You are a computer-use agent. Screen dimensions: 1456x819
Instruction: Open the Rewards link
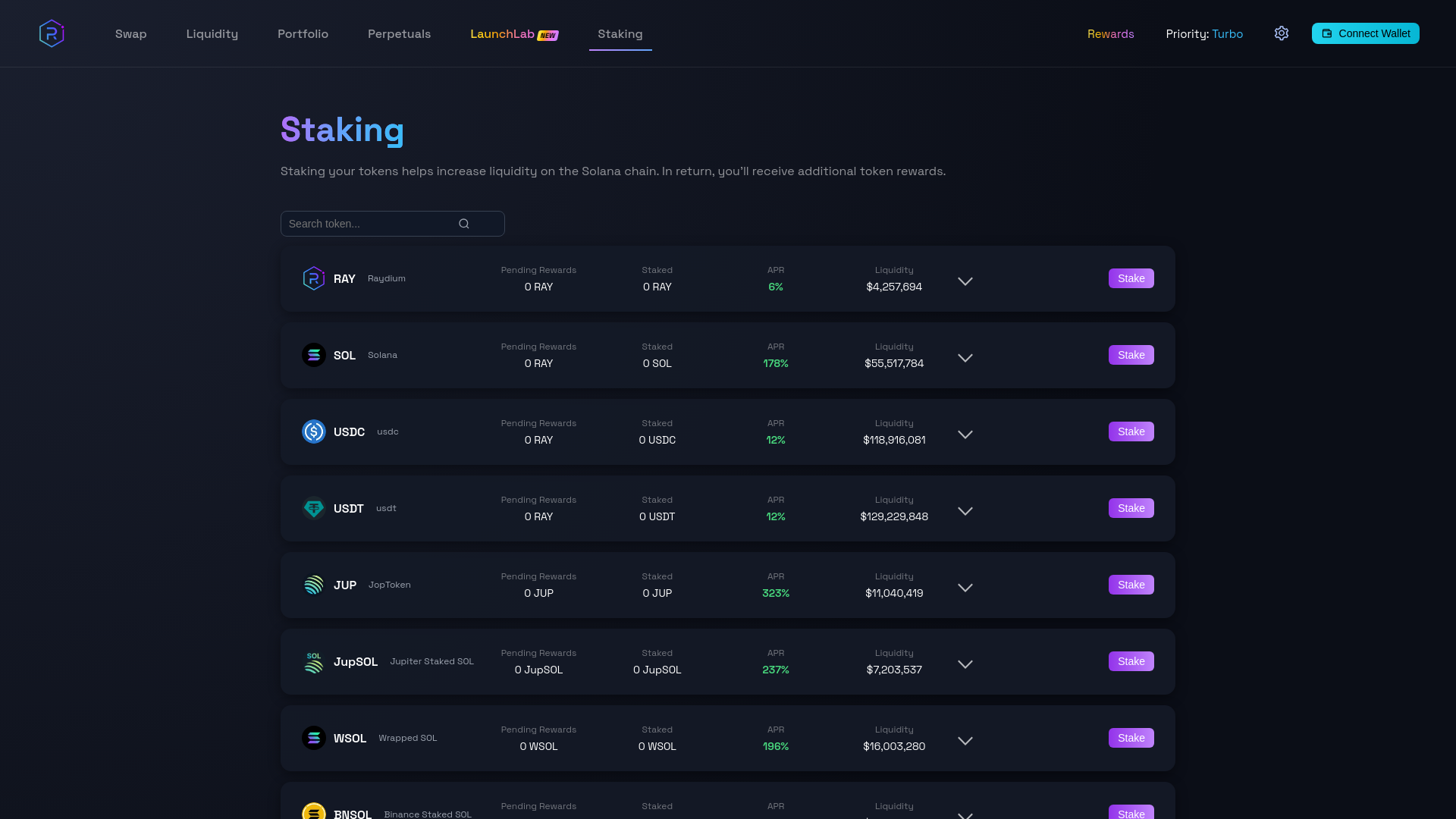tap(1110, 33)
